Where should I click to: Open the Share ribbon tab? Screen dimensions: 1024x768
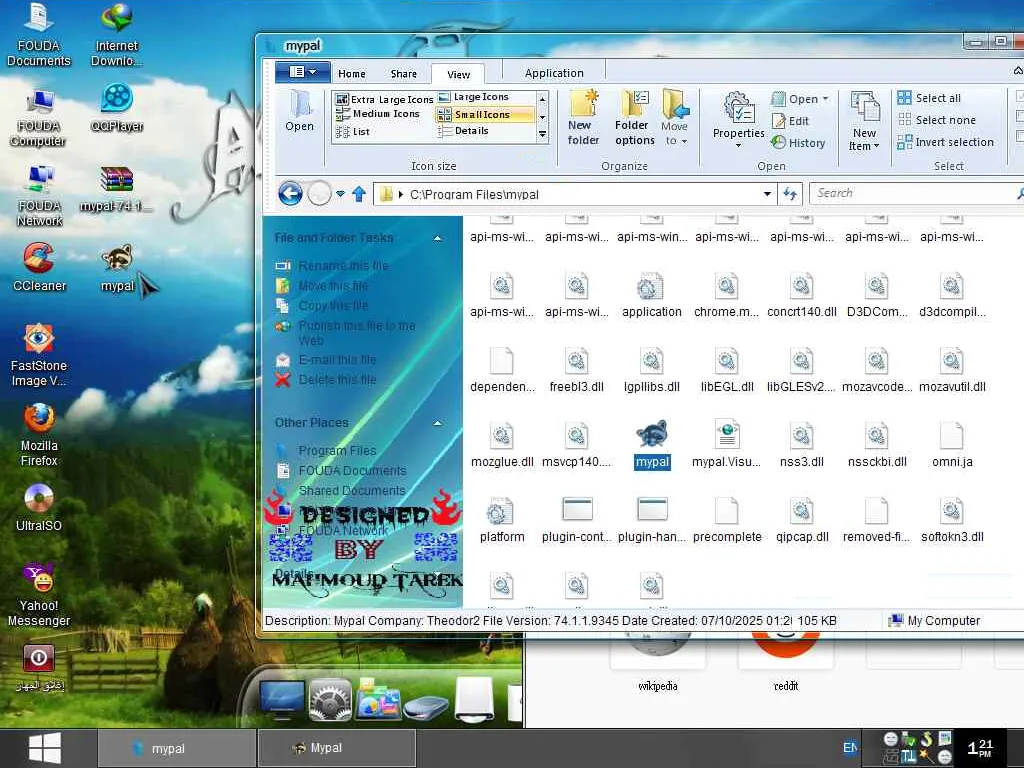click(404, 73)
